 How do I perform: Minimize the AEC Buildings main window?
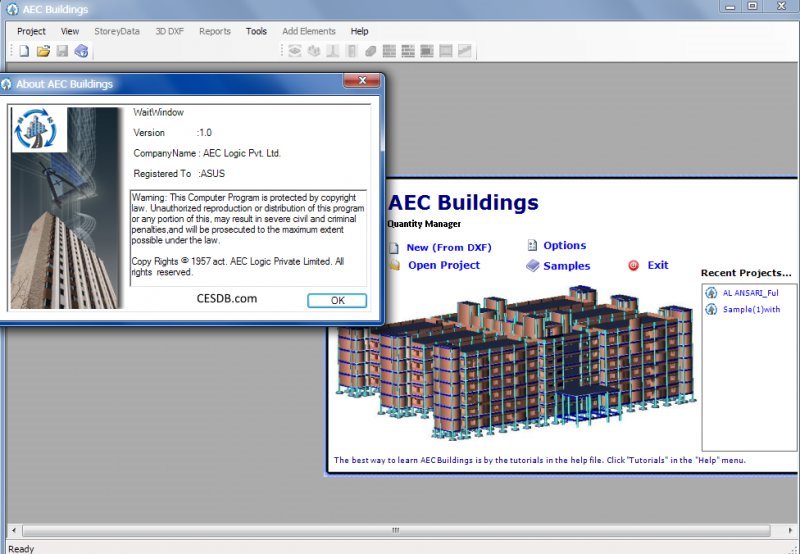click(x=731, y=6)
